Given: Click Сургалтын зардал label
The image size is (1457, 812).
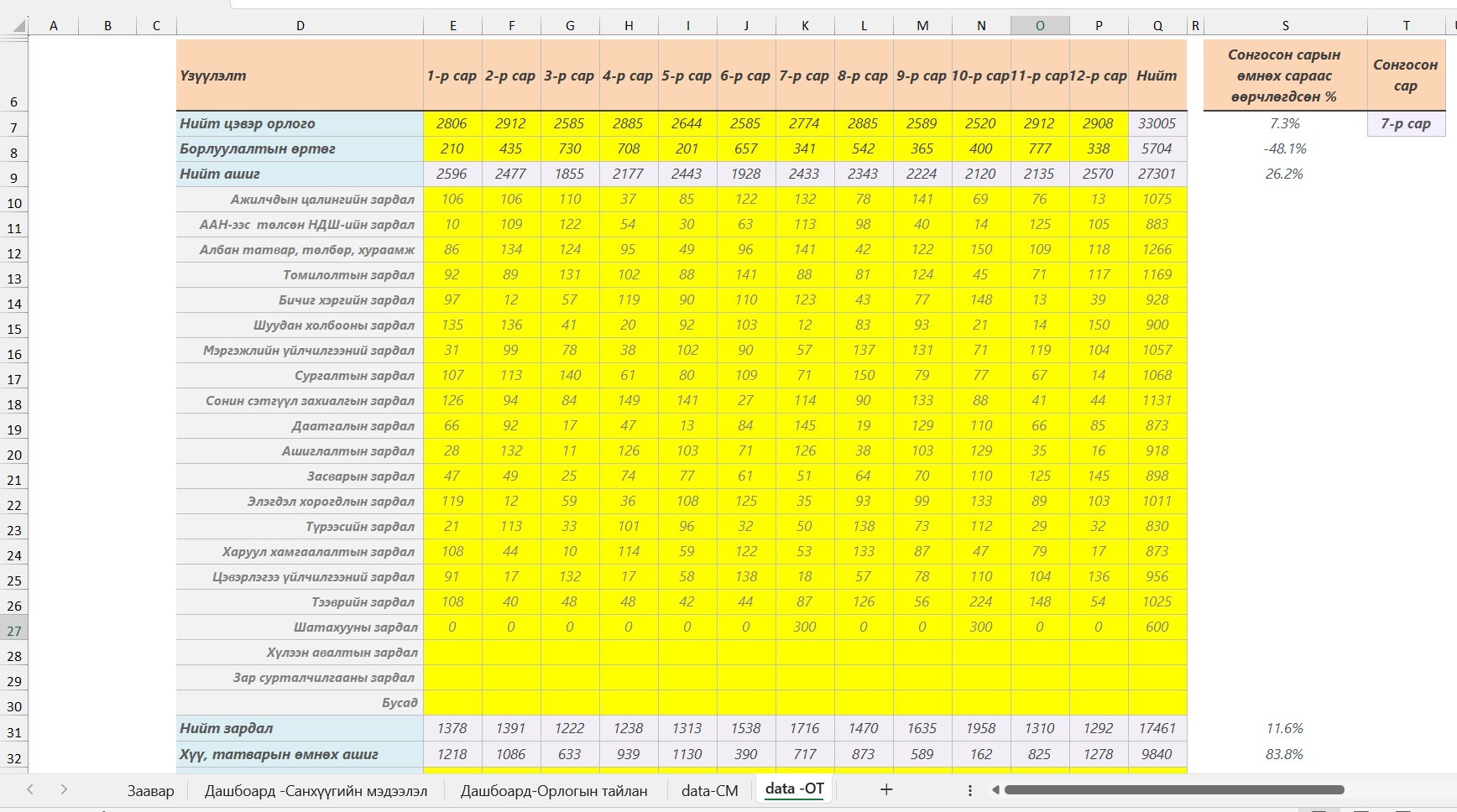Looking at the screenshot, I should (355, 375).
